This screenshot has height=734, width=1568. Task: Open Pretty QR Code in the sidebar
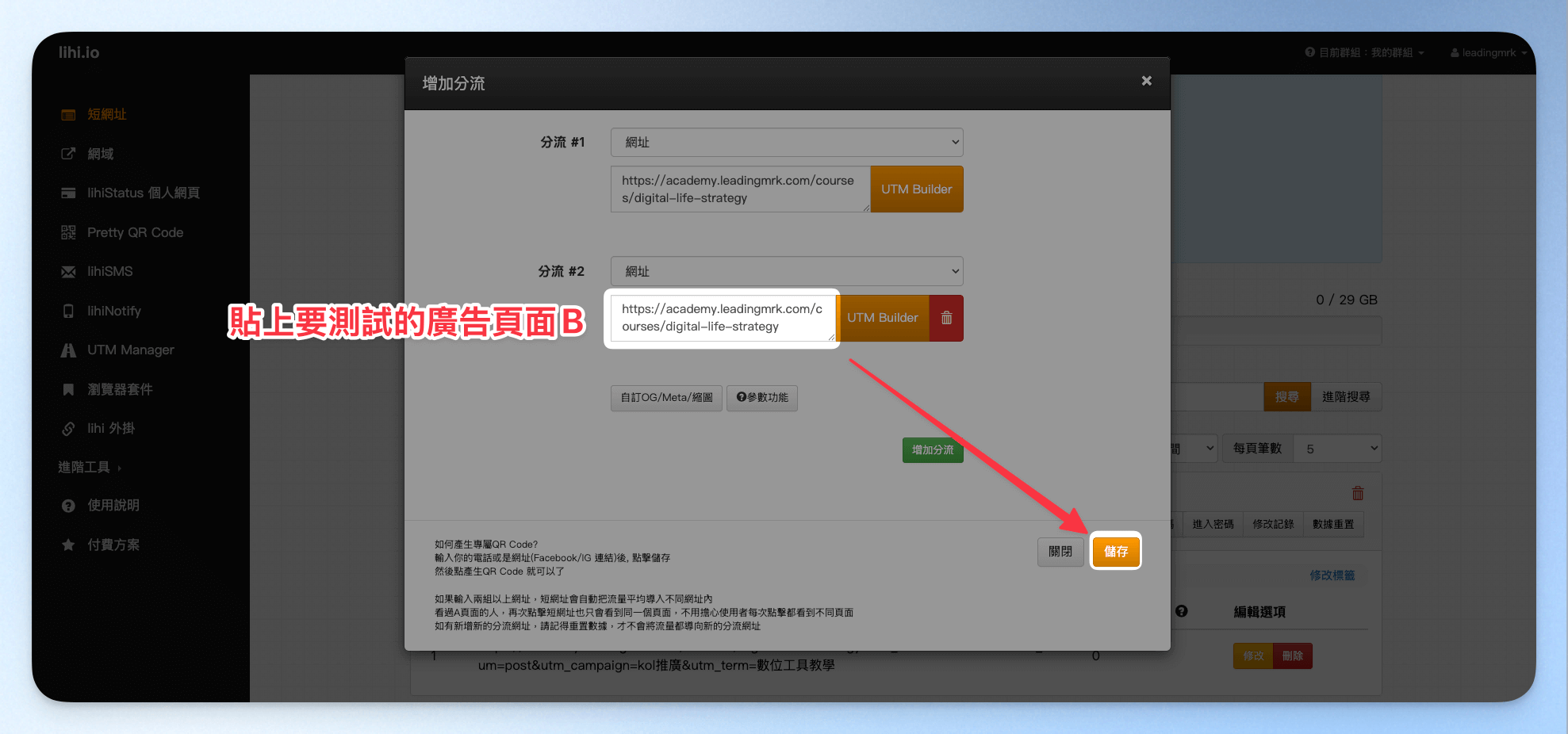[x=135, y=232]
